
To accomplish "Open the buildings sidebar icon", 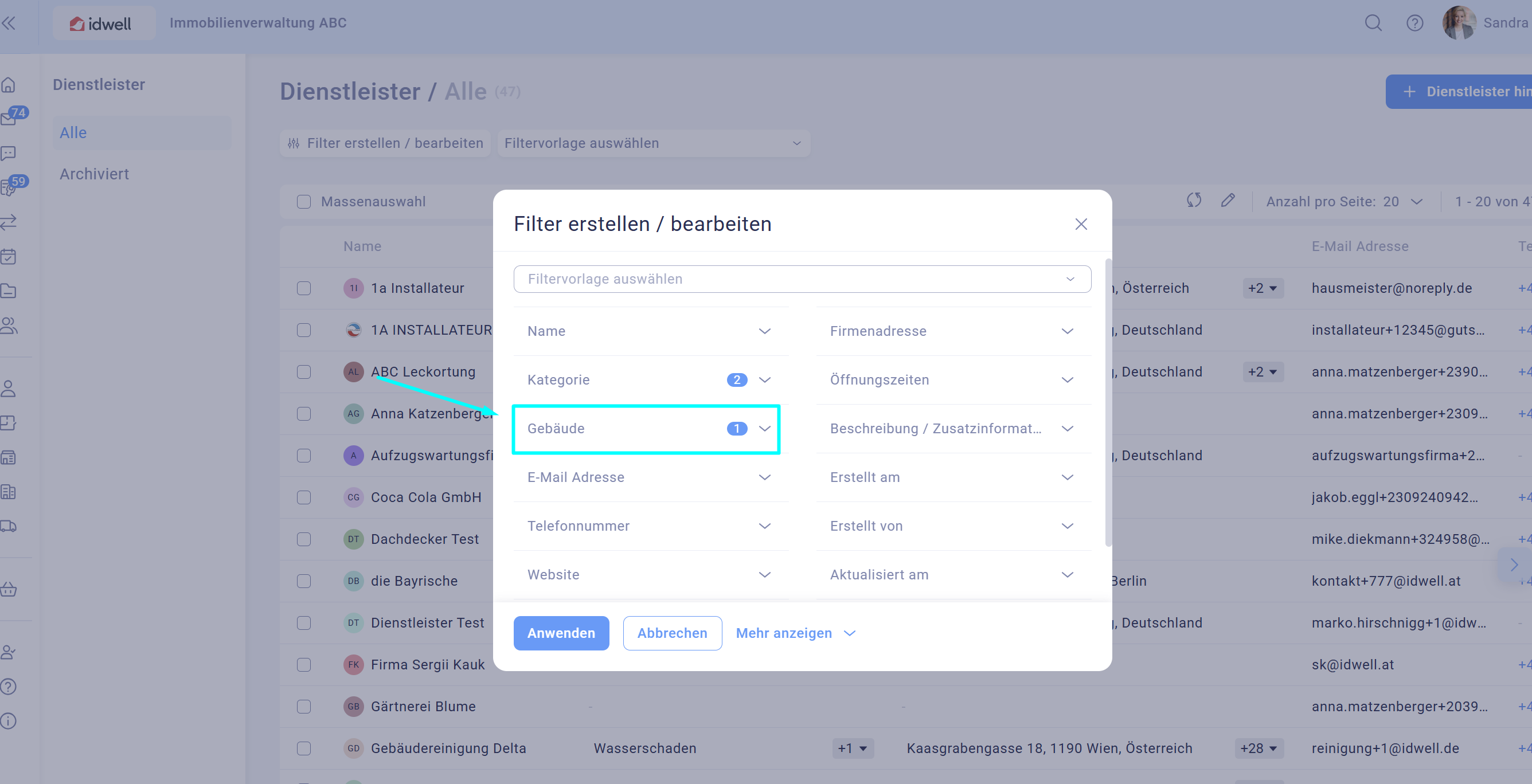I will coord(9,492).
